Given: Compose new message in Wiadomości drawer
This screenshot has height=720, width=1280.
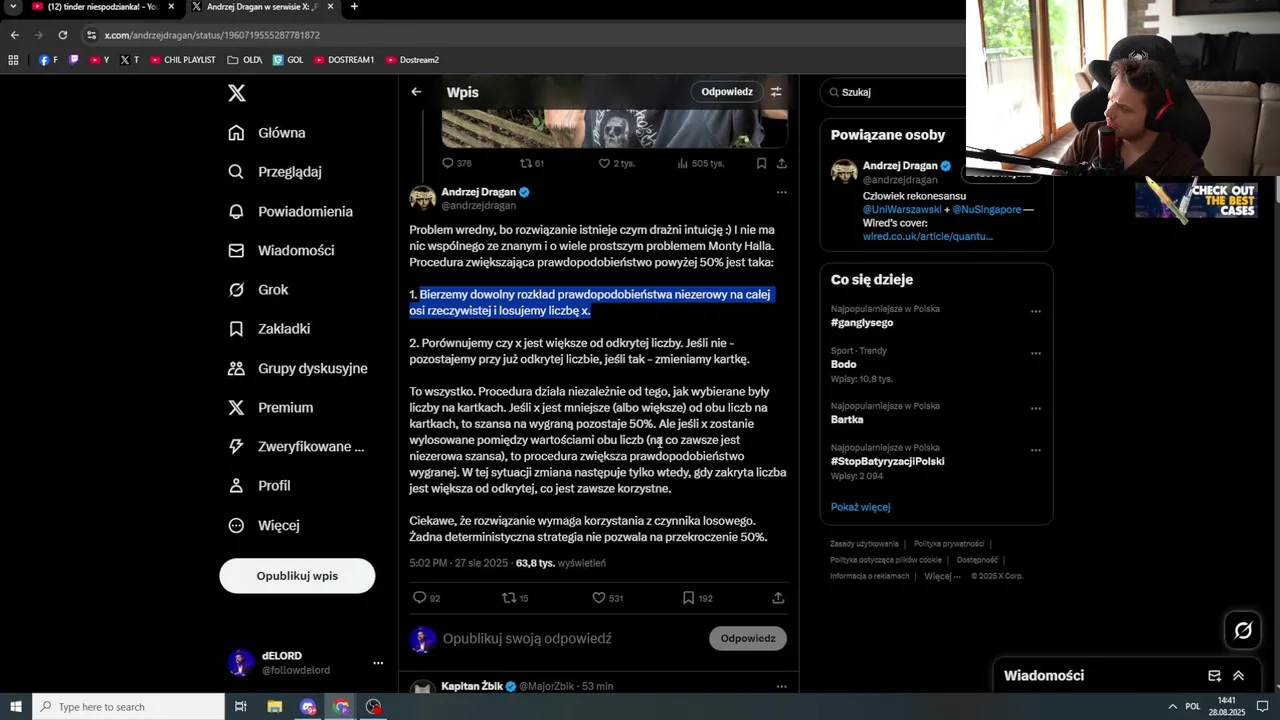Looking at the screenshot, I should point(1214,676).
